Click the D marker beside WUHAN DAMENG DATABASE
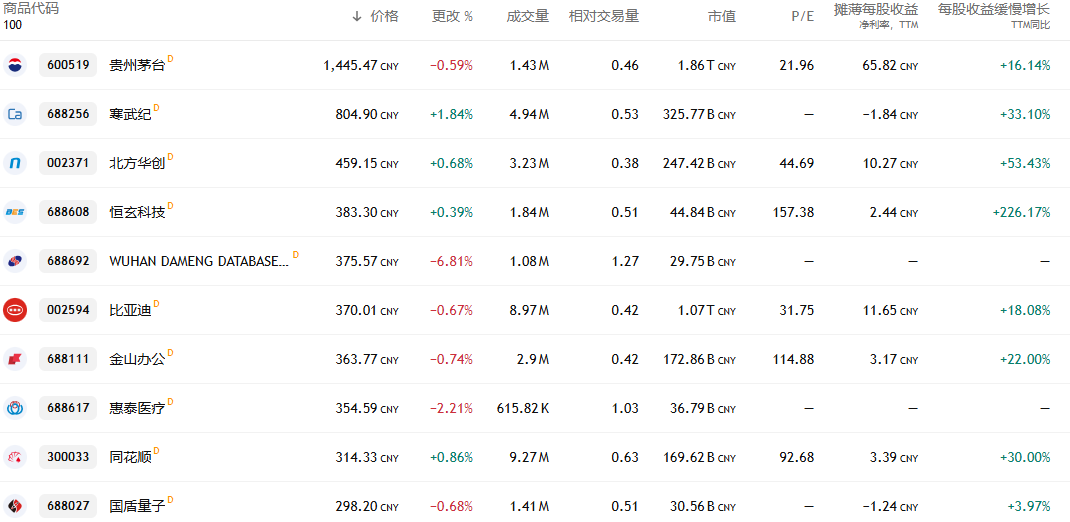 coord(295,255)
